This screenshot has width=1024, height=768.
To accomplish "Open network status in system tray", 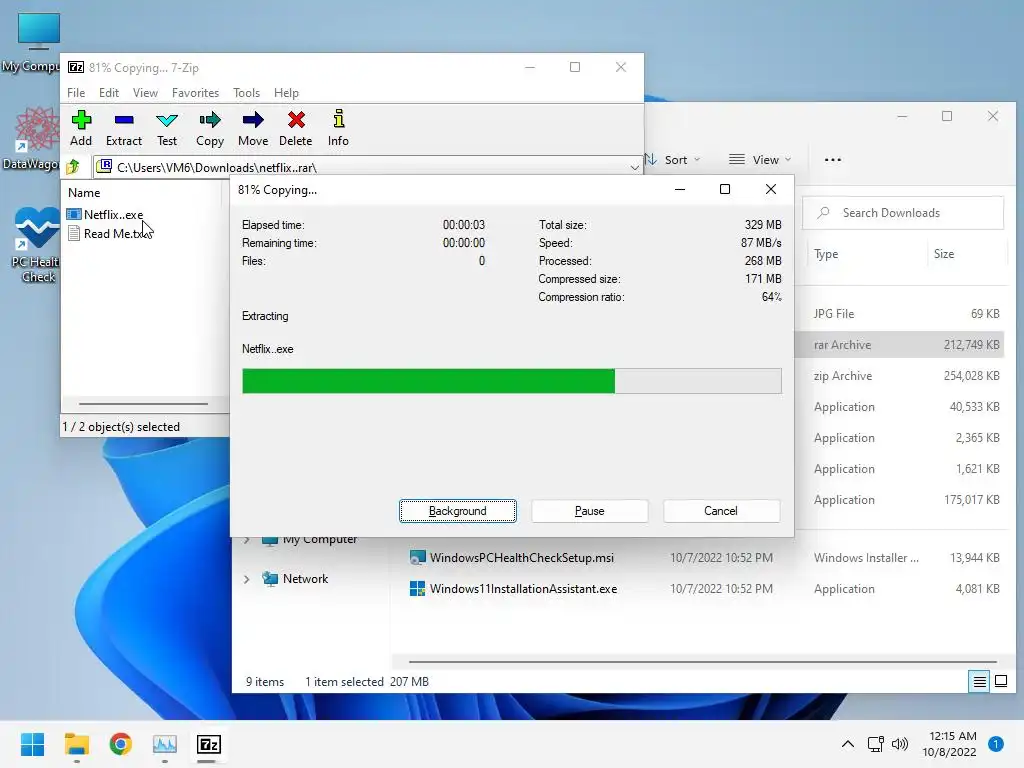I will pos(875,744).
